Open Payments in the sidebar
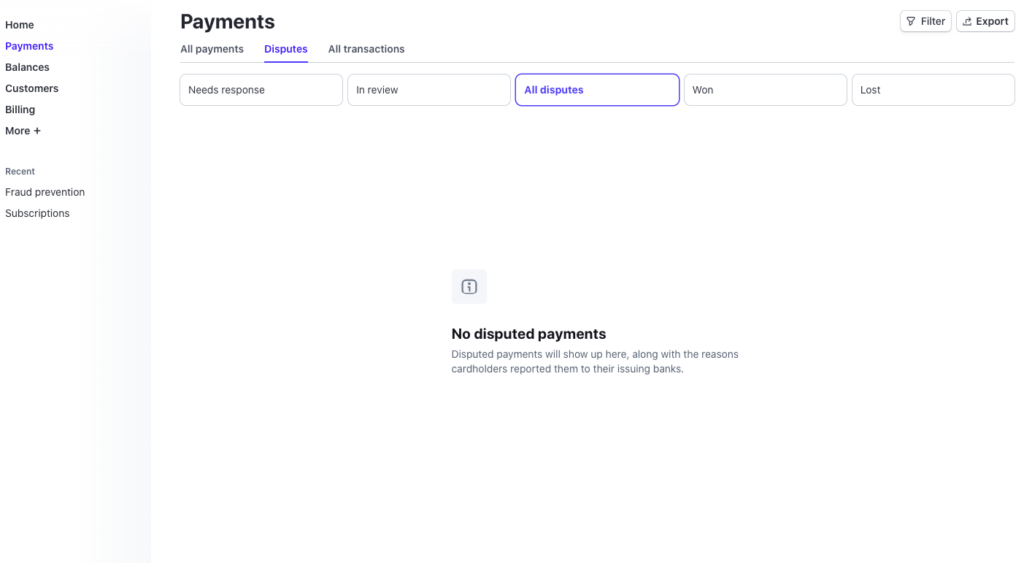The width and height of the screenshot is (1024, 563). pyautogui.click(x=30, y=46)
